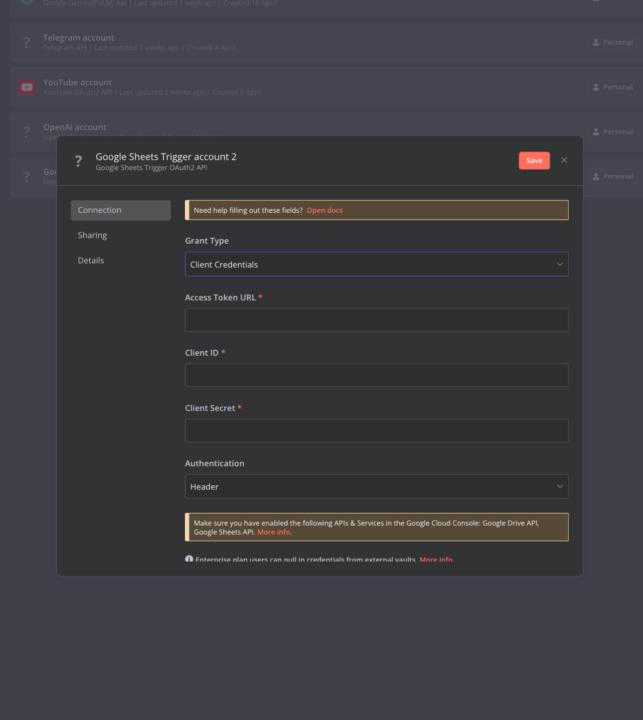Open docs link in help banner
Image resolution: width=643 pixels, height=720 pixels.
click(325, 210)
